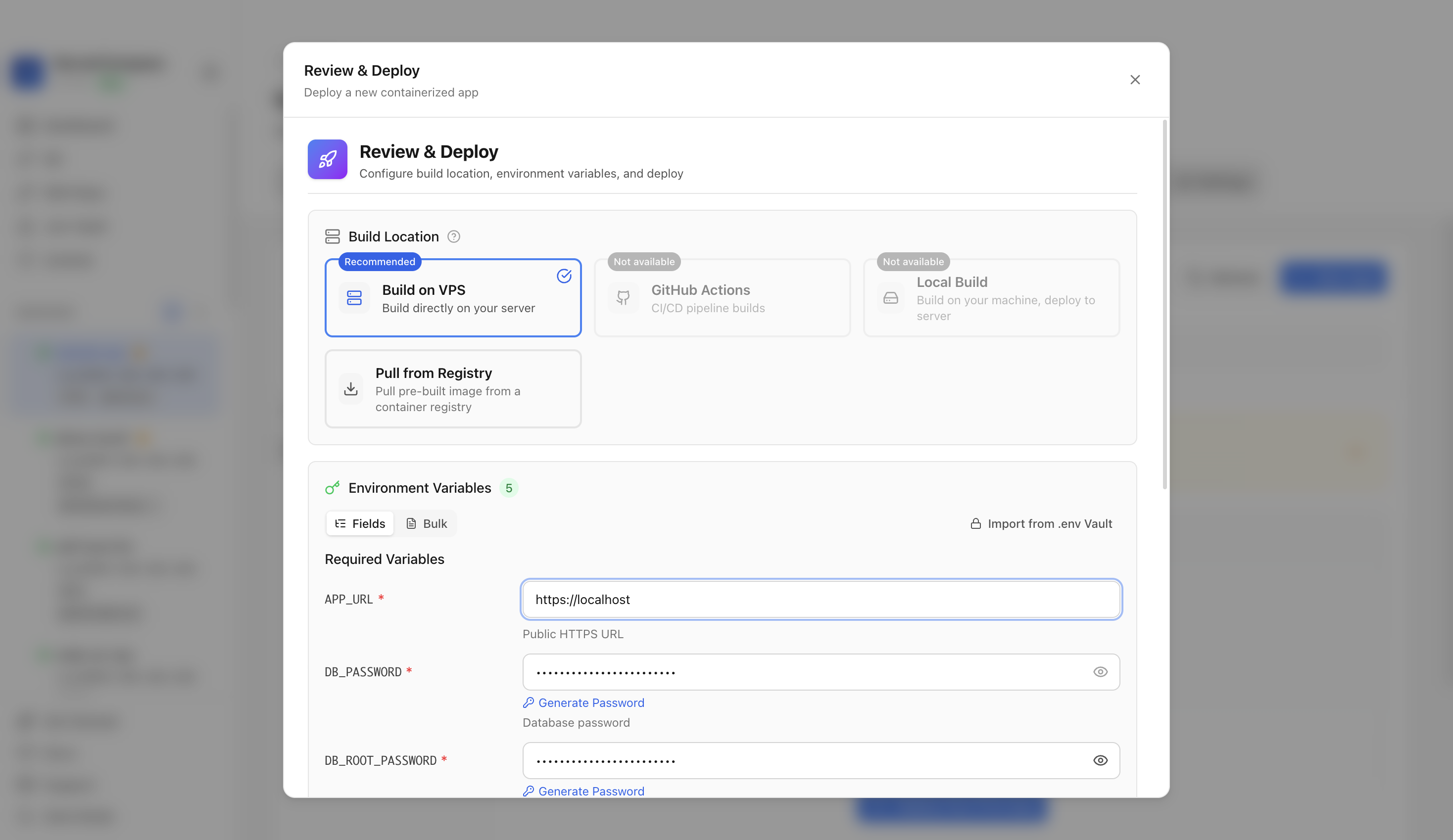Click the lock icon beside Import from .env Vault

[975, 523]
